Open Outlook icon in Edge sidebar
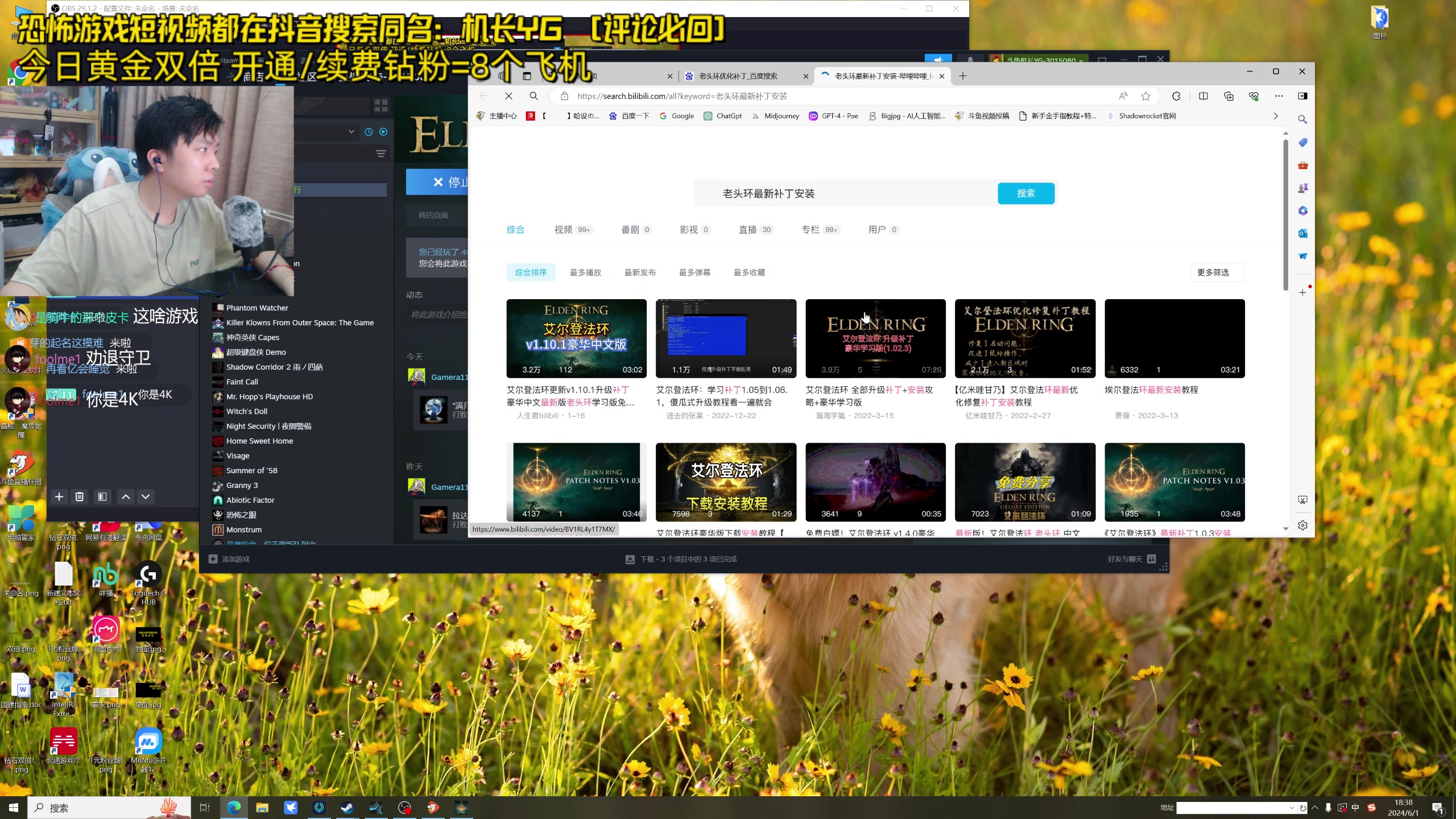Viewport: 1456px width, 819px height. 1302,233
